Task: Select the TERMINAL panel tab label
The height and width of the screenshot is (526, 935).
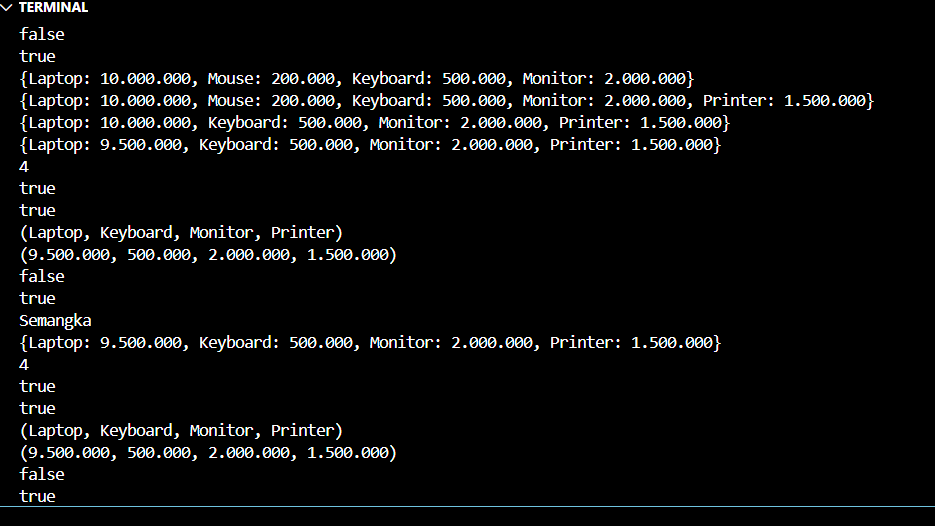Action: point(53,8)
